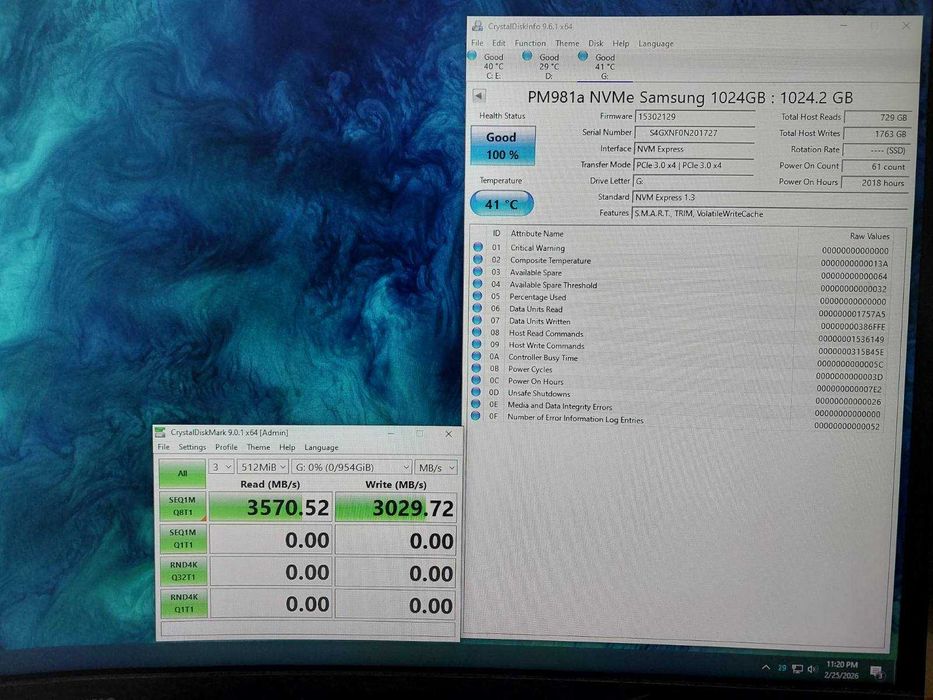Click the status icon for Host Read Commands

[477, 332]
